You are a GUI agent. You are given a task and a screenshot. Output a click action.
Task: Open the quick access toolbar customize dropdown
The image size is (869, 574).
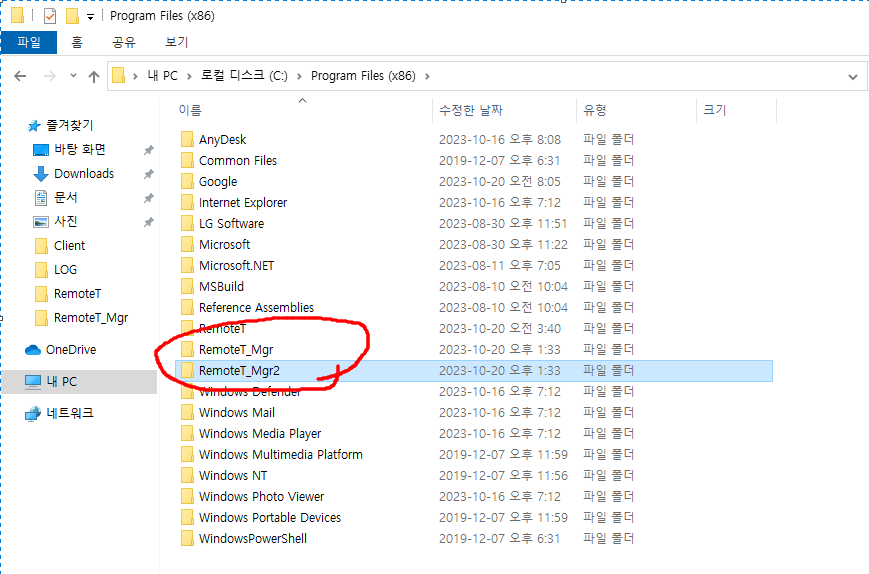point(90,17)
